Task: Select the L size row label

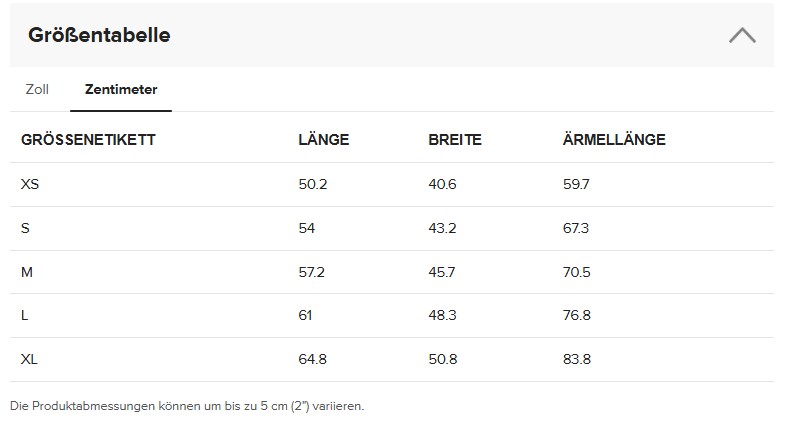Action: pos(25,315)
